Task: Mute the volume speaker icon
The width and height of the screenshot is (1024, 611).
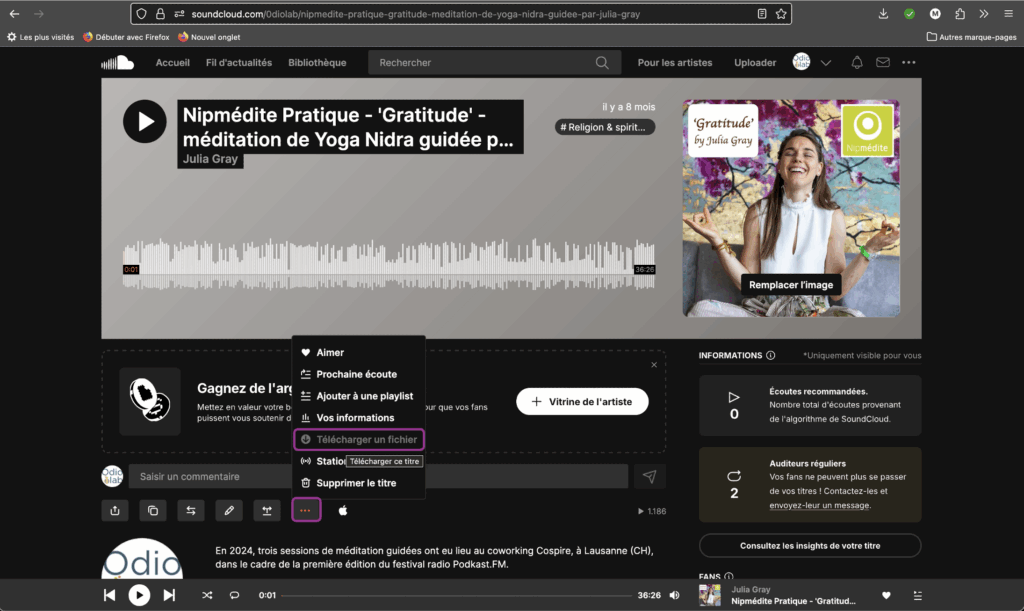Action: (x=675, y=595)
